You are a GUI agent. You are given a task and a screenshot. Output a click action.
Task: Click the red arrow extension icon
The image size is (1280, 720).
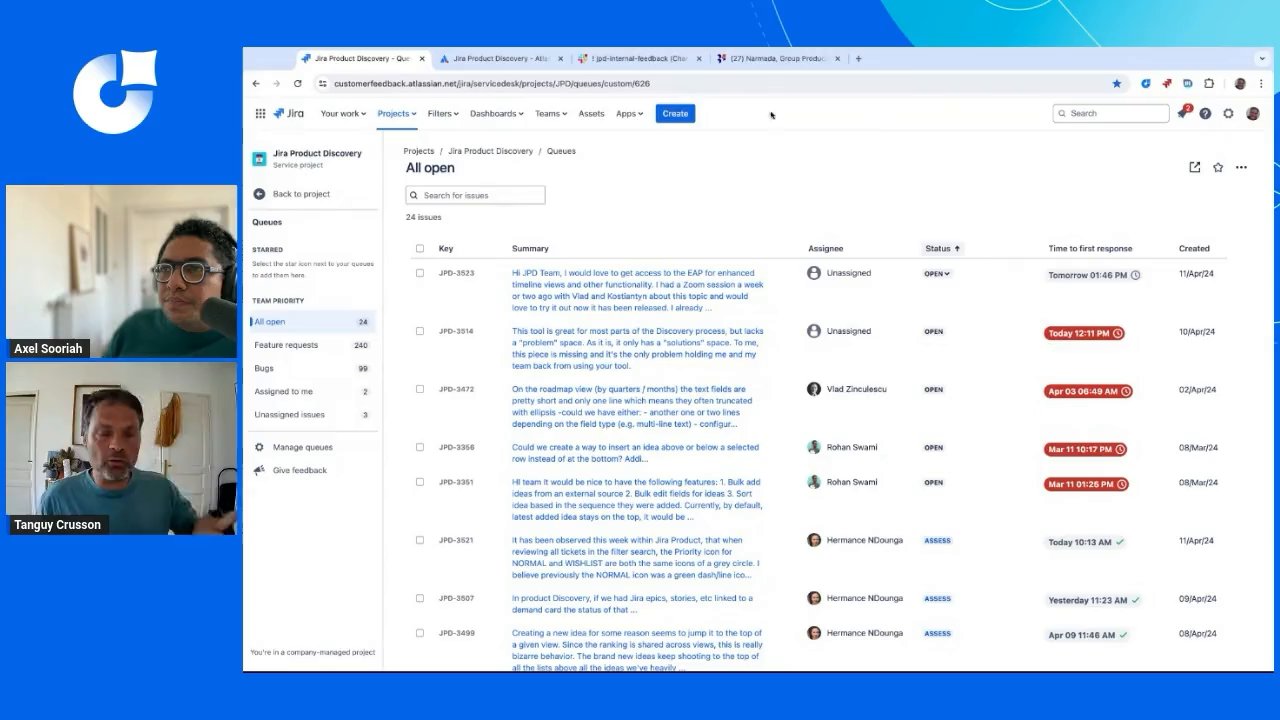pos(1166,84)
